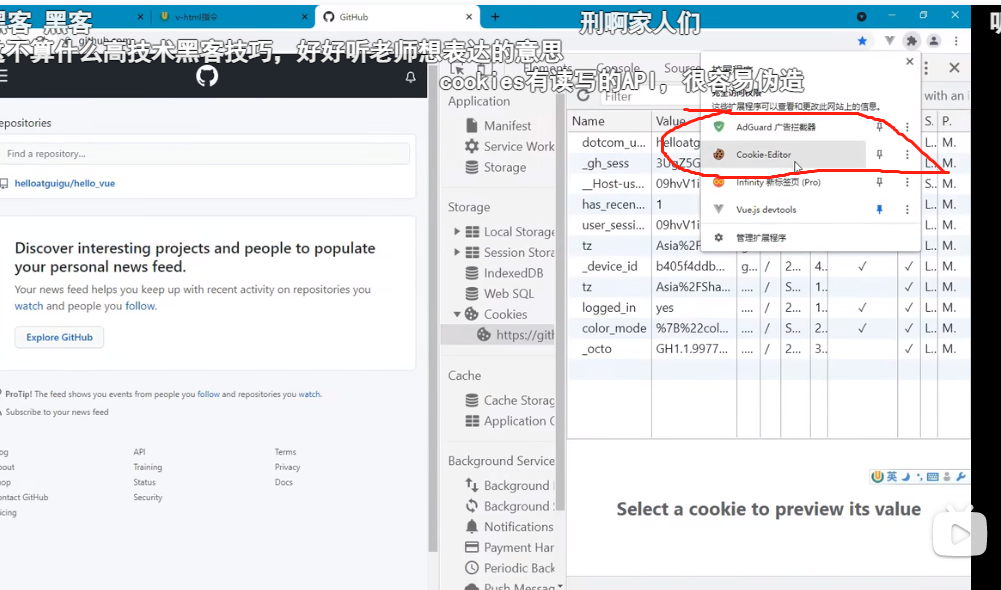Viewport: 1001px width, 590px height.
Task: Select IndexedDB in Storage section
Action: tap(504, 273)
